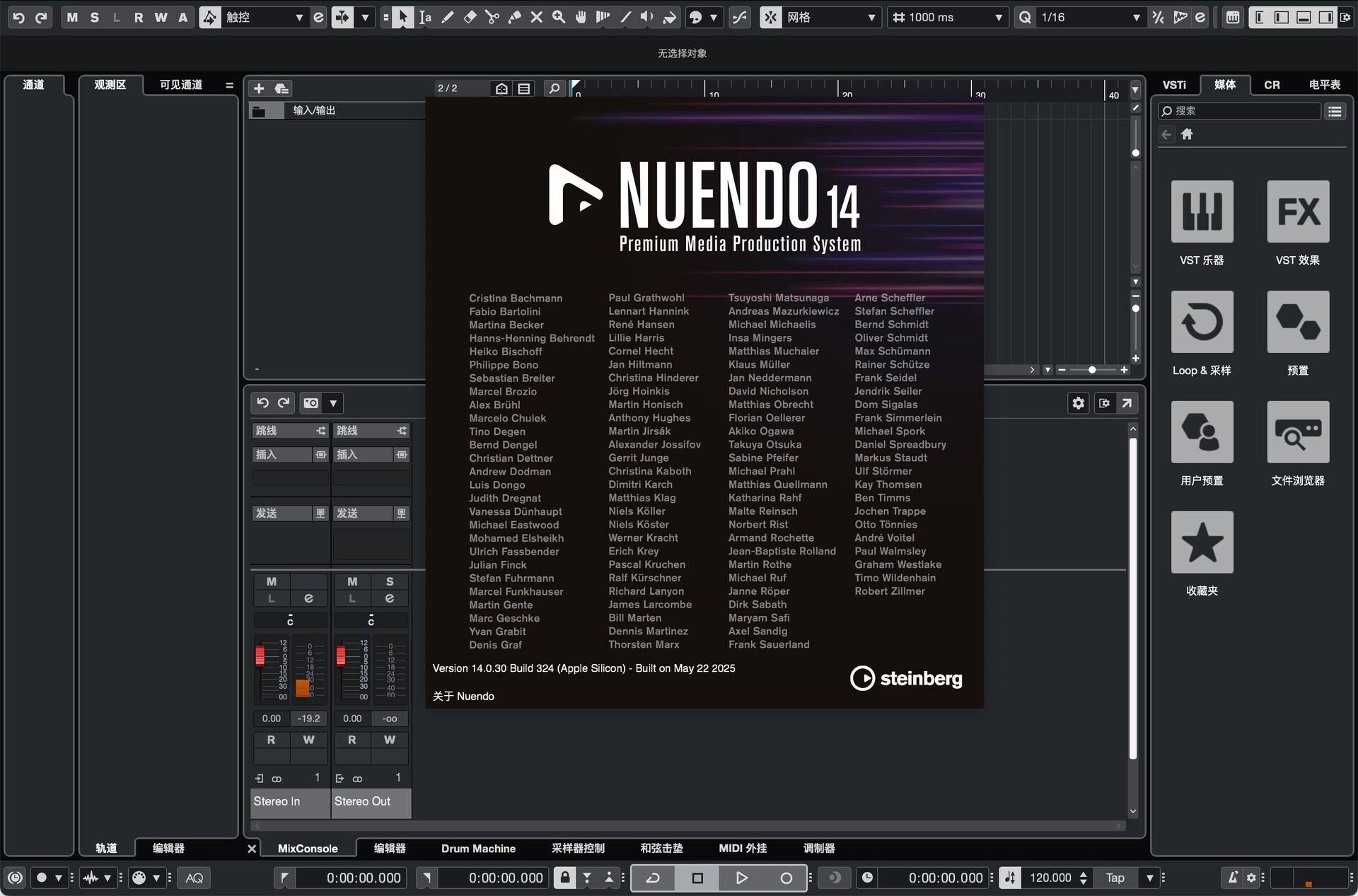Select the Draw pencil tool
This screenshot has height=896, width=1358.
point(448,17)
